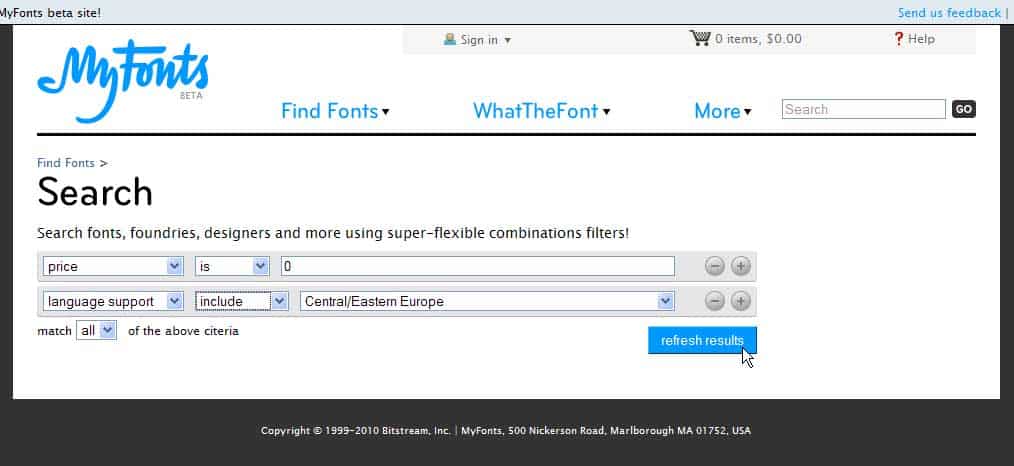Open the WhatTheFont menu

pyautogui.click(x=541, y=111)
